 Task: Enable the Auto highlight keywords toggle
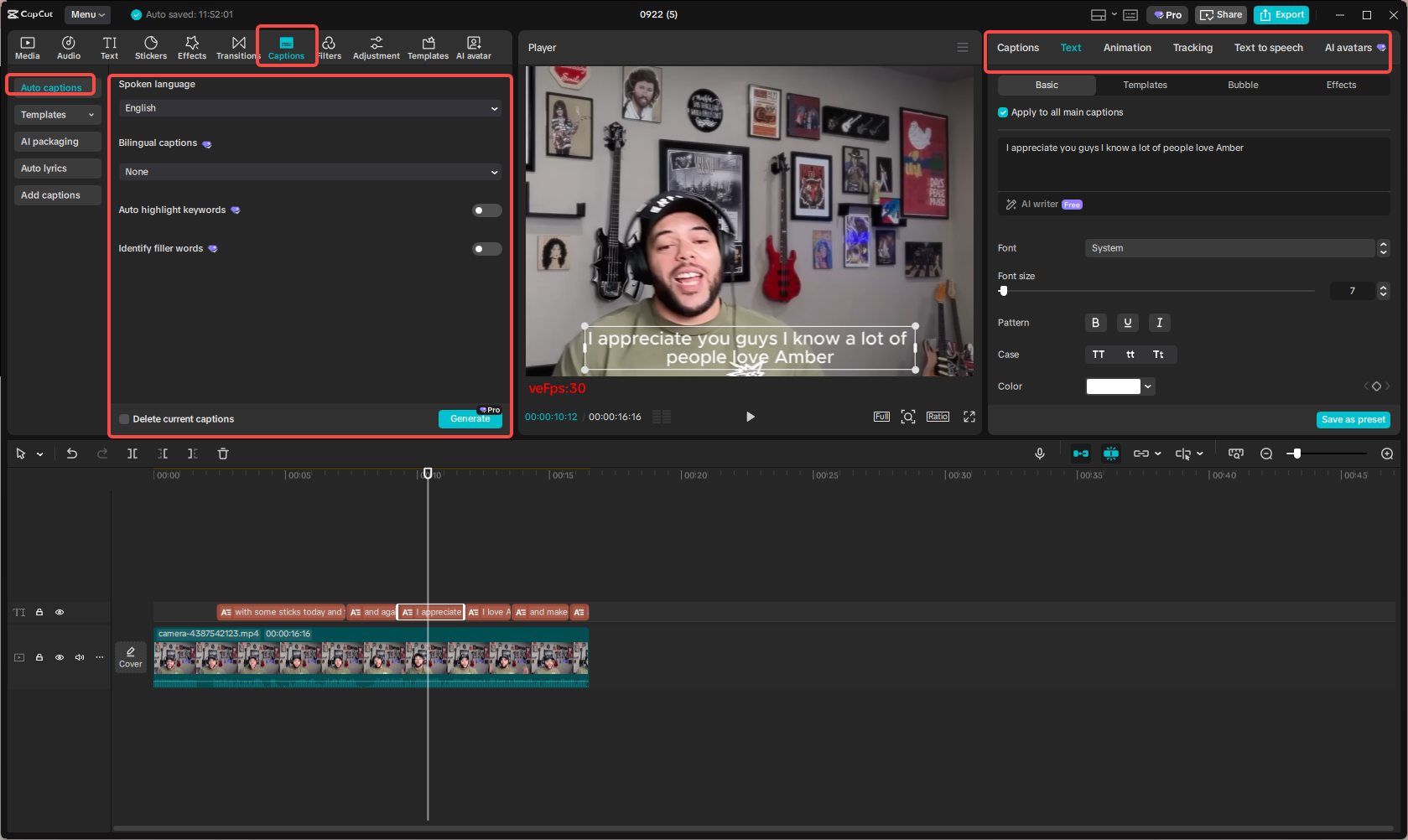(486, 210)
